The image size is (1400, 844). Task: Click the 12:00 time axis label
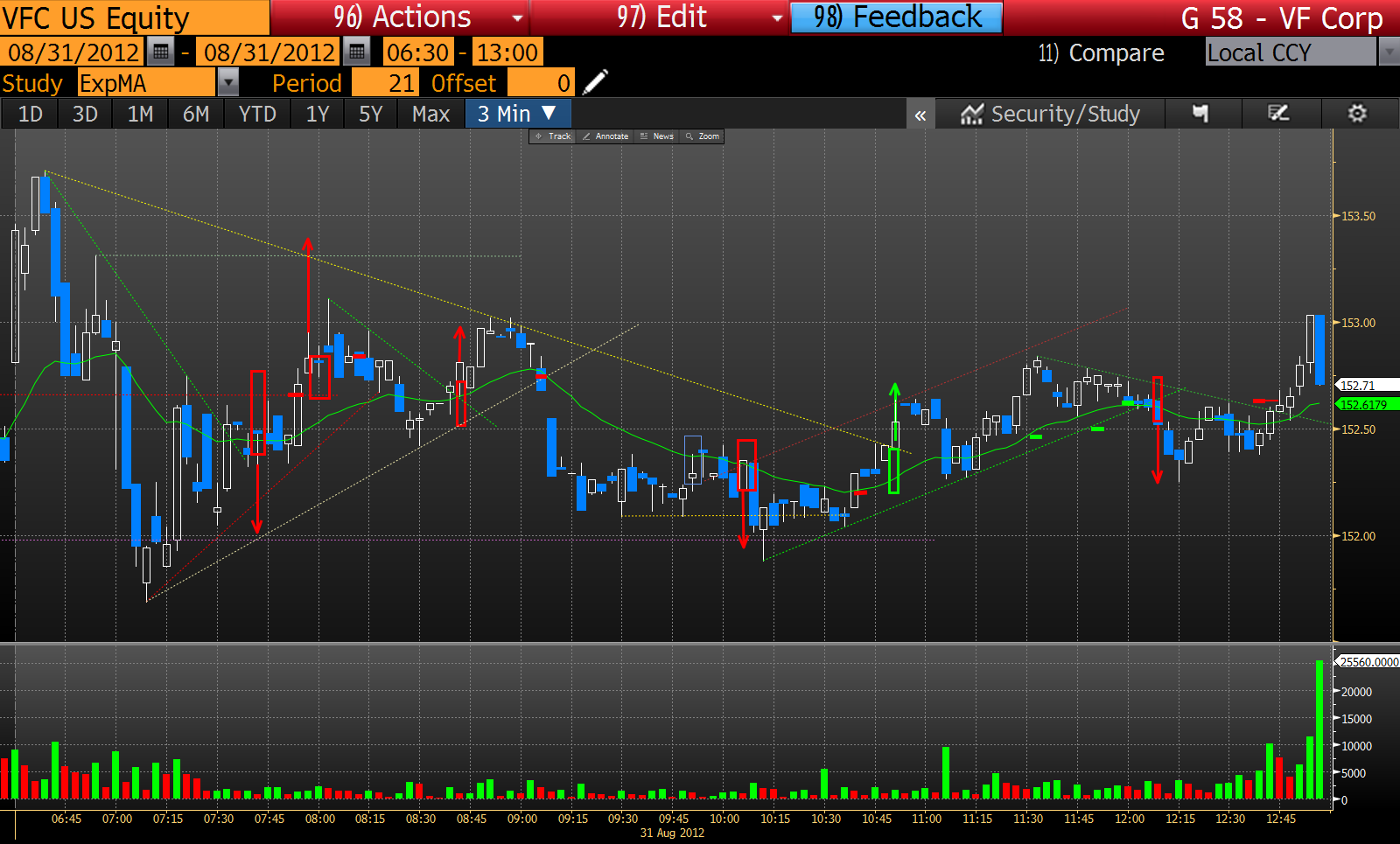tap(1130, 819)
